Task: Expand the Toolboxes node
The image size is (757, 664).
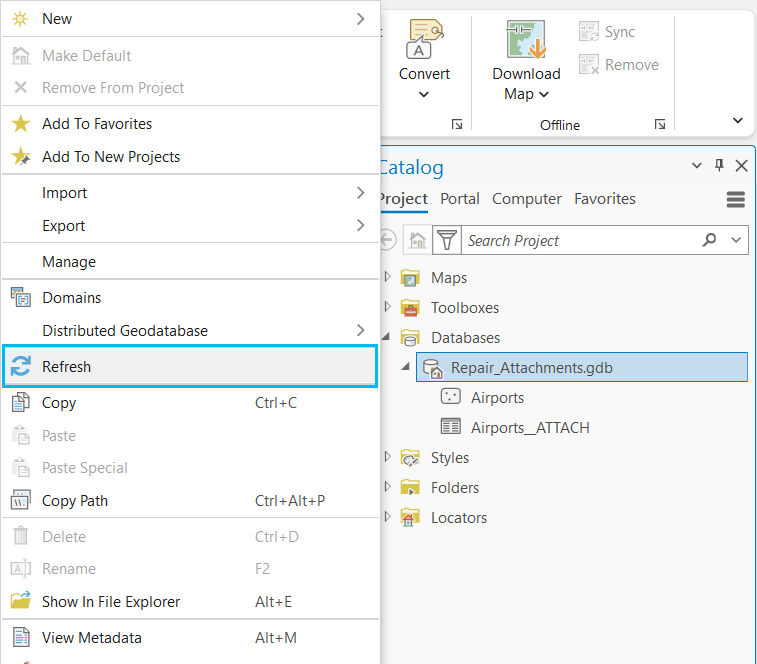Action: 388,307
